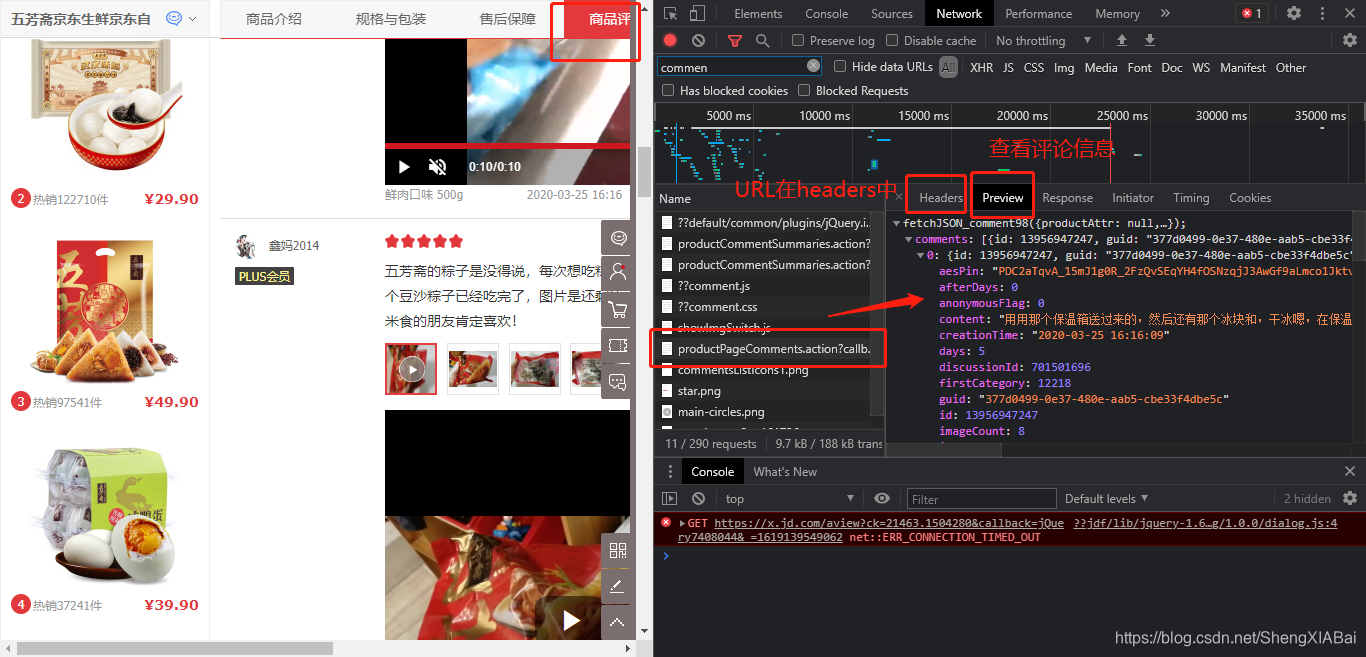Toggle the network filter funnel icon
The width and height of the screenshot is (1366, 657).
point(735,40)
